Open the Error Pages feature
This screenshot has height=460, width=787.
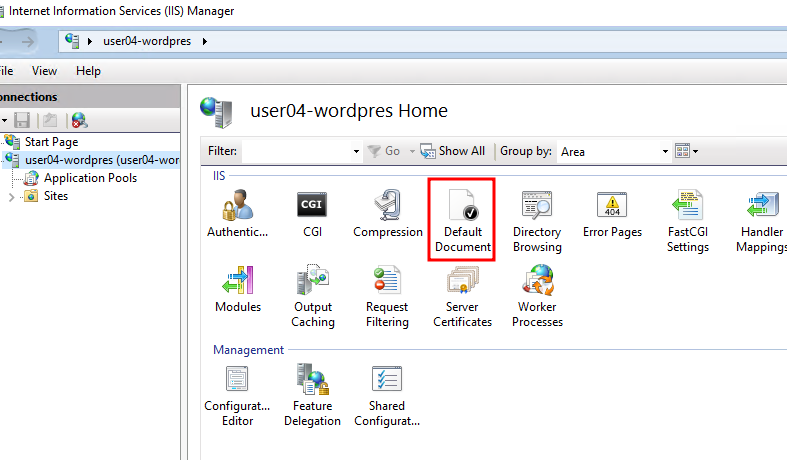(612, 213)
